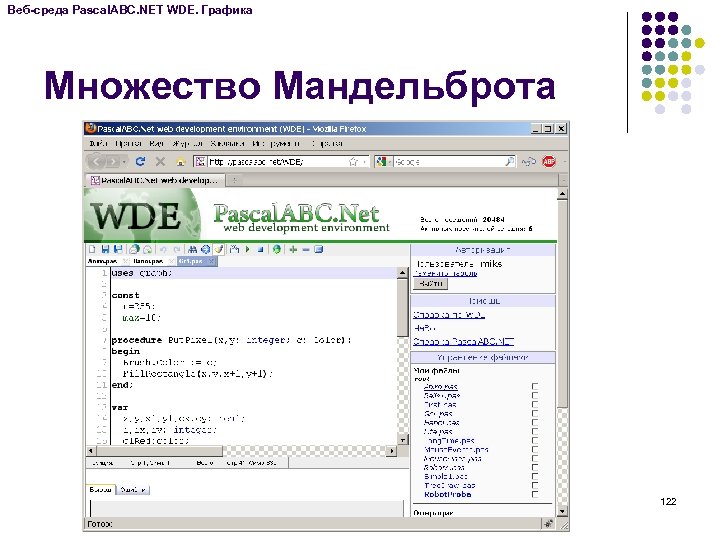This screenshot has width=720, height=540.
Task: Click the first Save floppy-disk icon
Action: click(106, 249)
